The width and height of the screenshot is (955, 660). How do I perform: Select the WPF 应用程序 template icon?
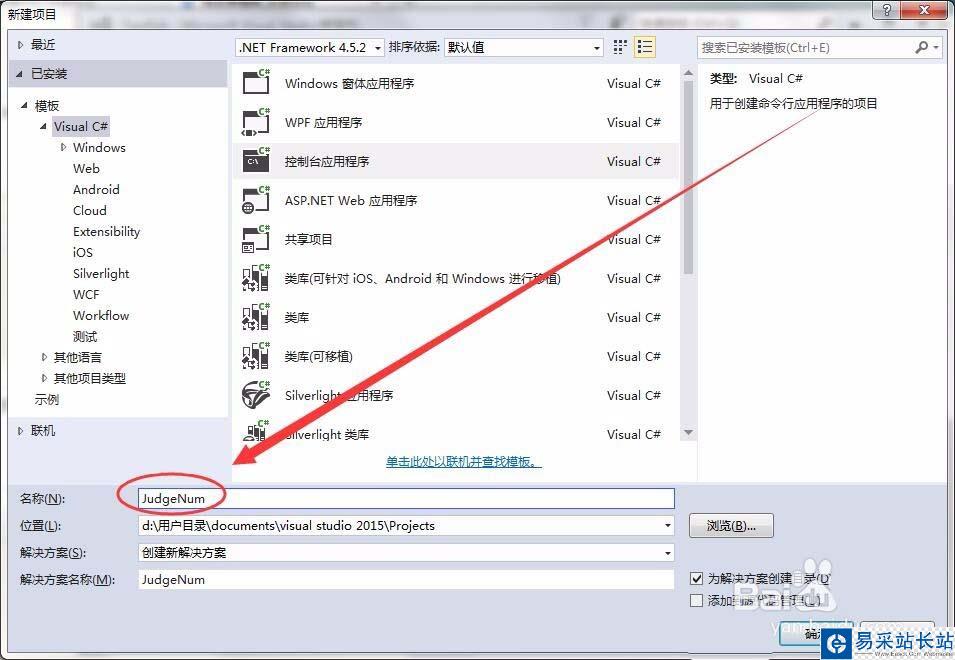coord(256,121)
